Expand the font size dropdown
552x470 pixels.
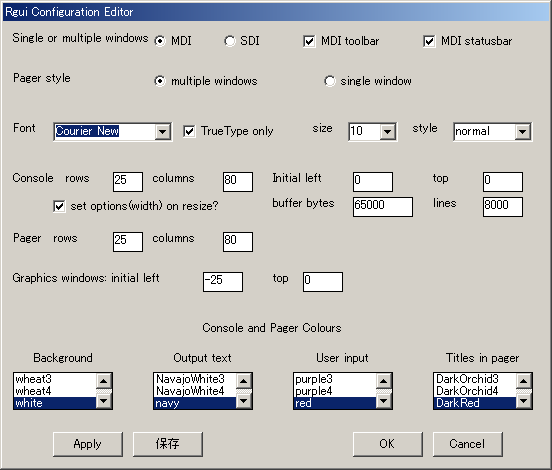(x=388, y=132)
